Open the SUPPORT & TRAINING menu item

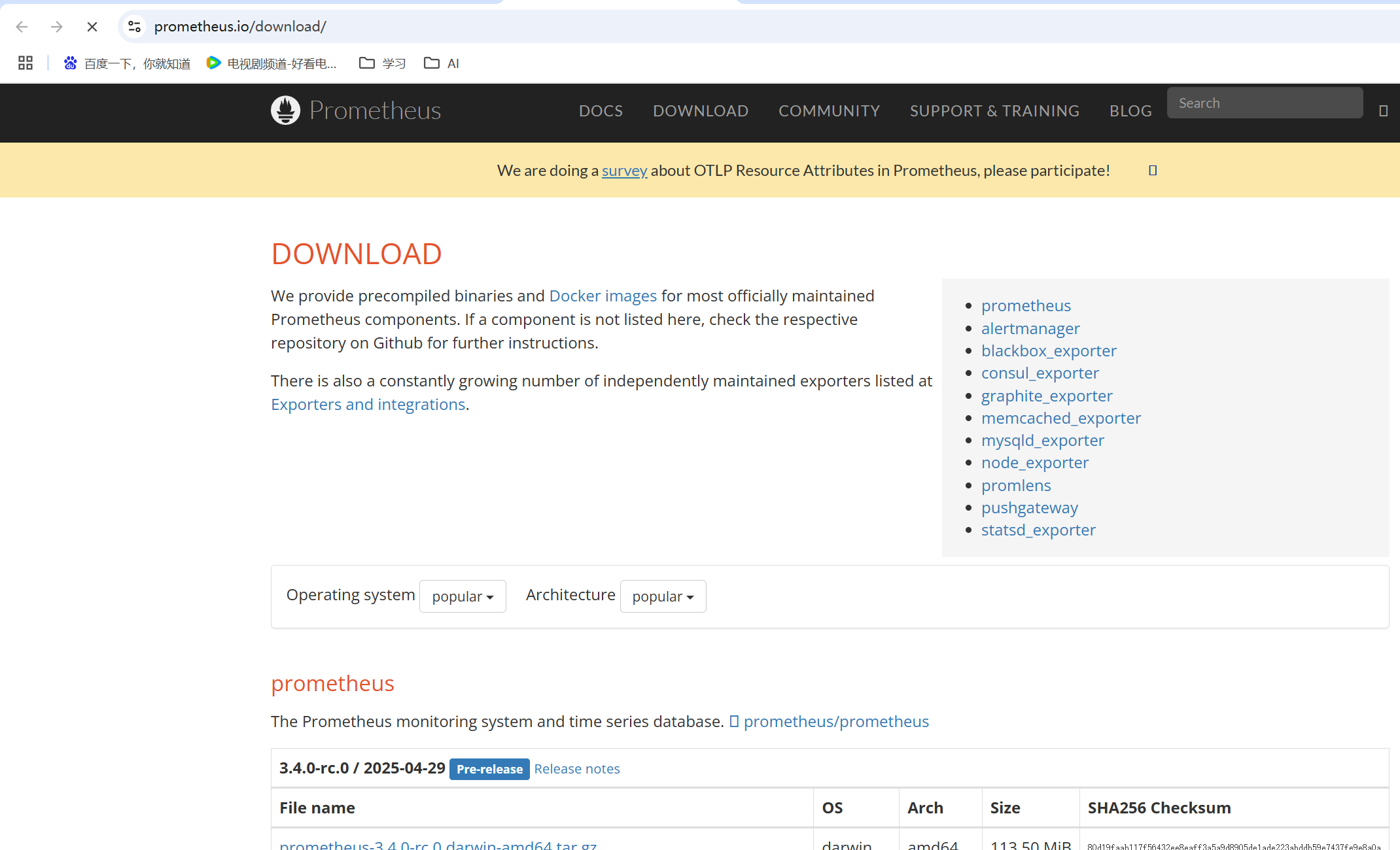pyautogui.click(x=995, y=111)
